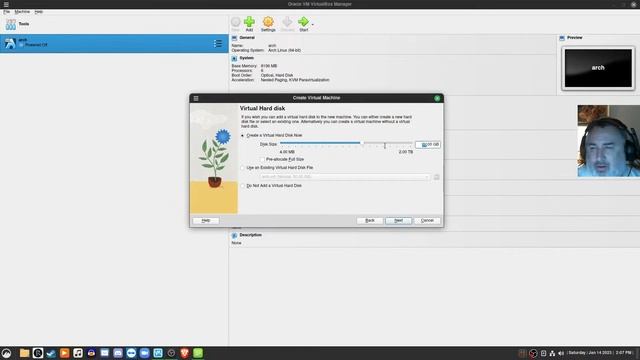Click the System section icon
The height and width of the screenshot is (360, 640).
click(234, 58)
